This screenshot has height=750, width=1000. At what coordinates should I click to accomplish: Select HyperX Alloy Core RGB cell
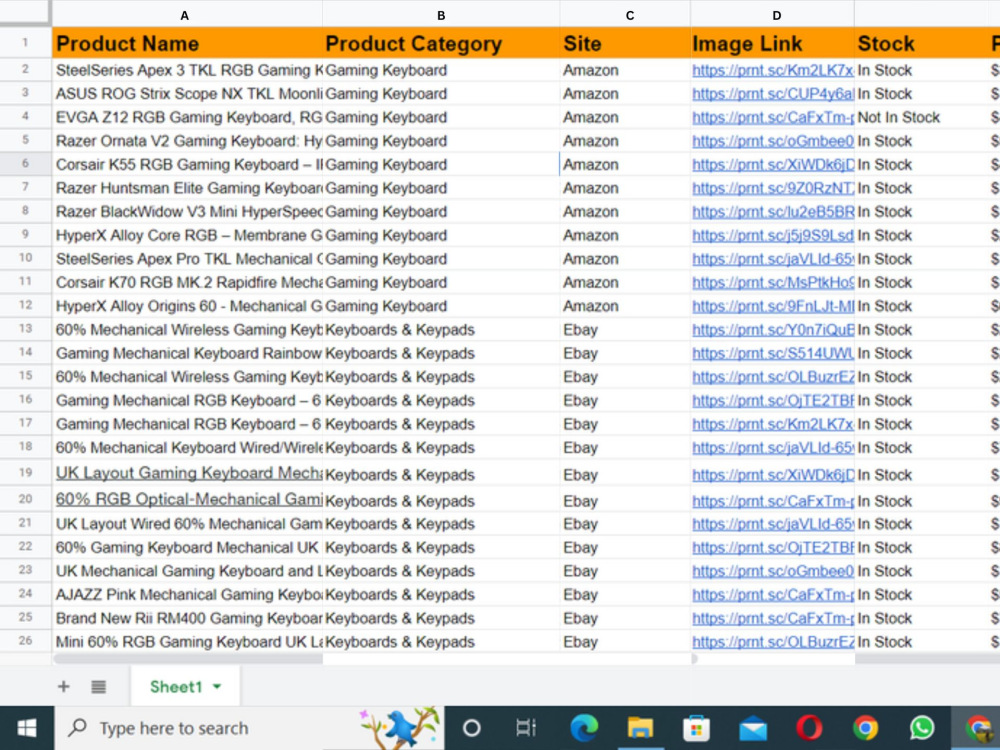(x=188, y=235)
